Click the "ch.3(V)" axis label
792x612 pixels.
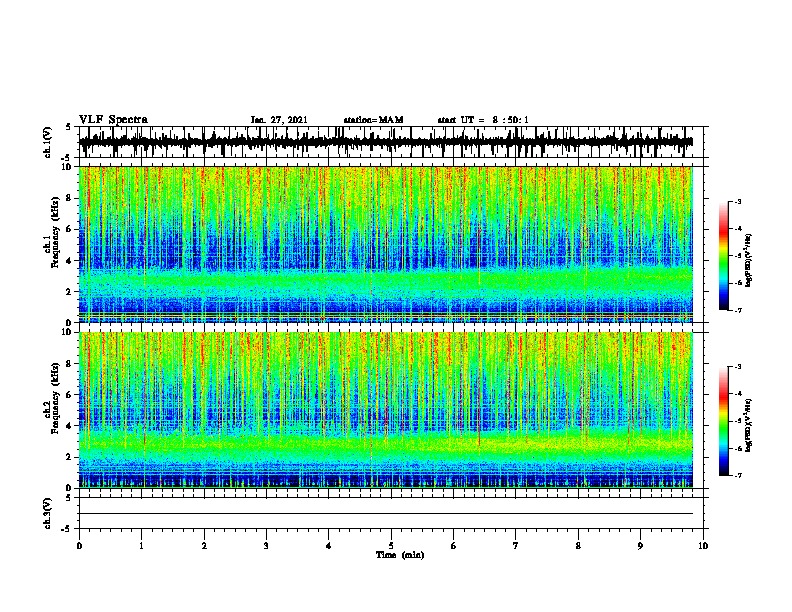[x=48, y=514]
